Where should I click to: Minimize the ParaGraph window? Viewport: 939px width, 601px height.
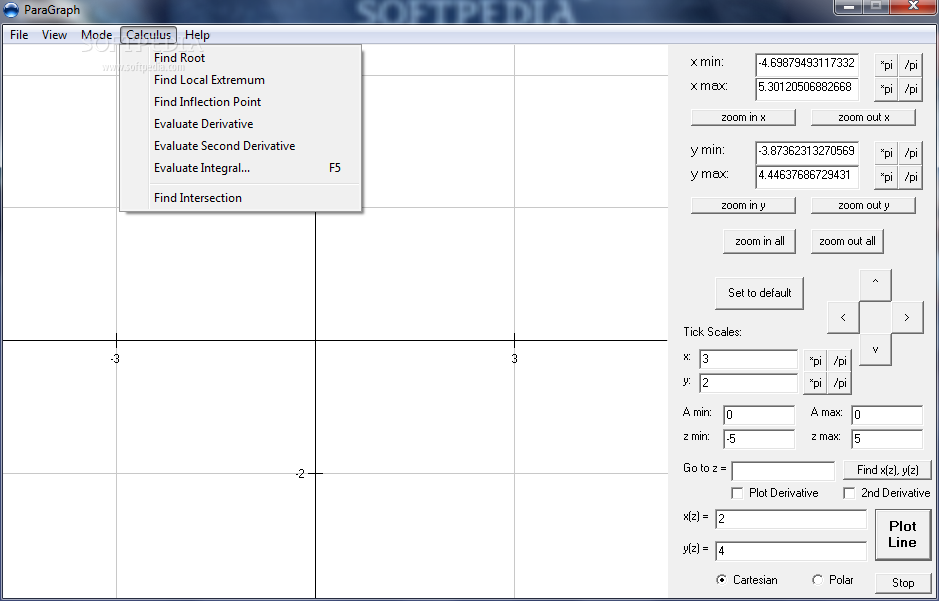tap(849, 6)
